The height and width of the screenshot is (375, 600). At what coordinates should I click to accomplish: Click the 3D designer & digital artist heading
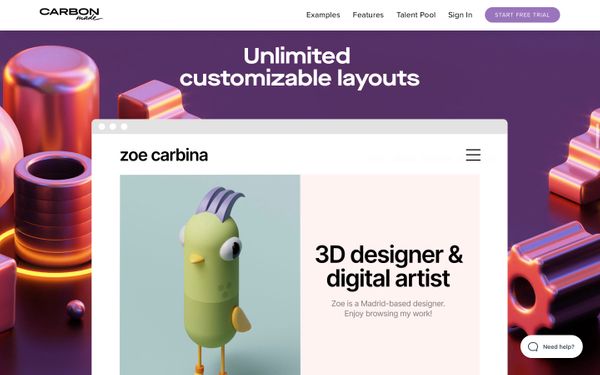click(389, 266)
